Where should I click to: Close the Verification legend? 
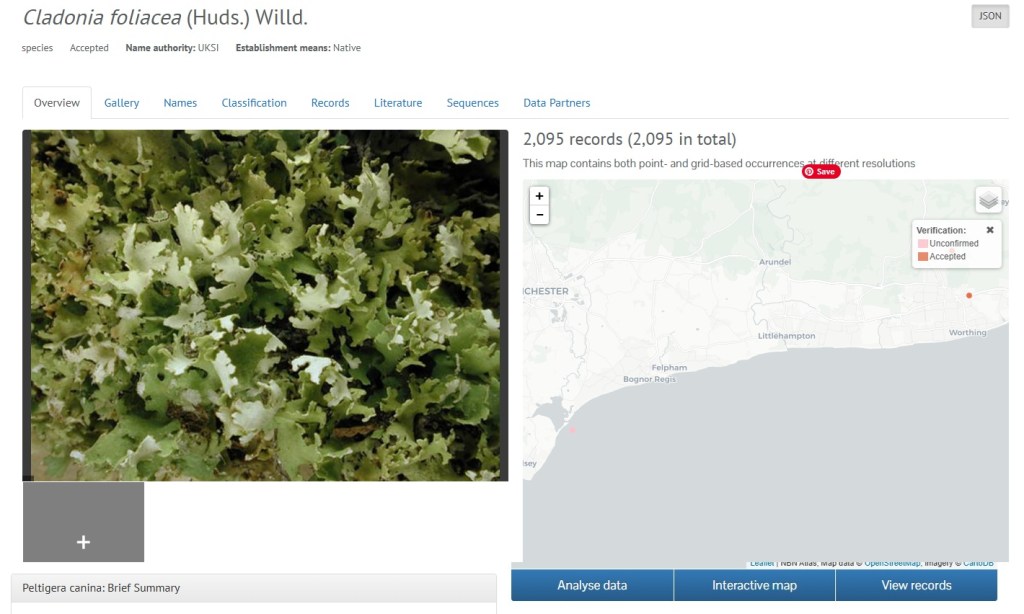990,230
